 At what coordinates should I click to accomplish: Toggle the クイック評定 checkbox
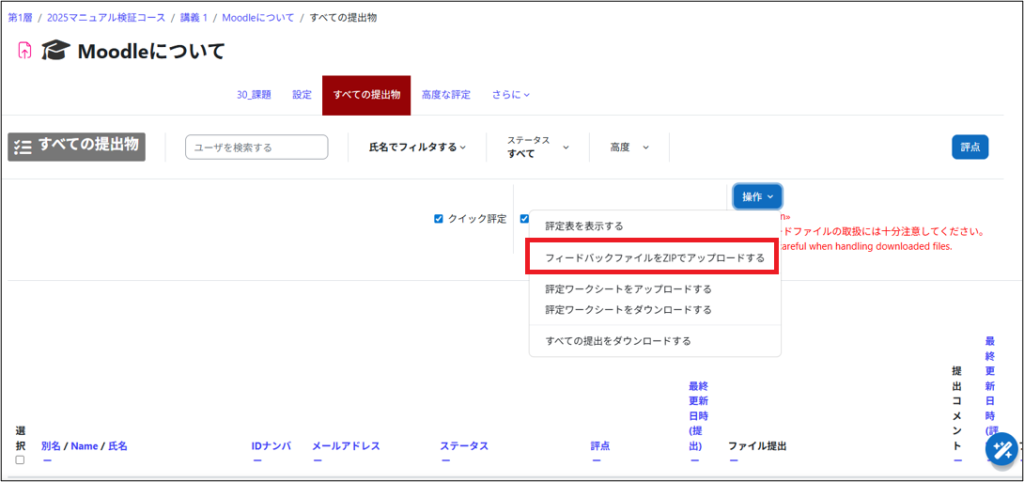[x=438, y=219]
